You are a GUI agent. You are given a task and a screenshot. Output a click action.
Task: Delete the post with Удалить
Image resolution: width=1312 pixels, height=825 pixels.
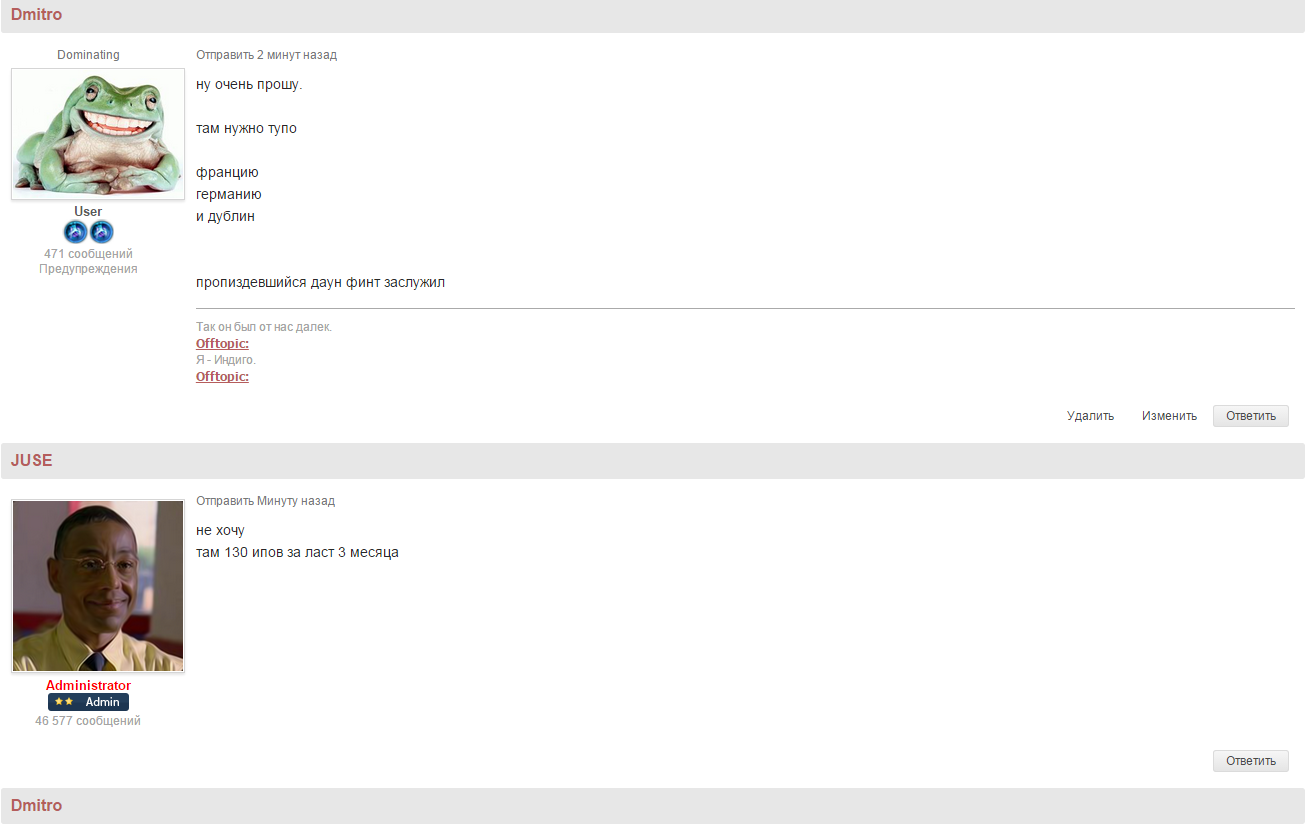pyautogui.click(x=1090, y=416)
